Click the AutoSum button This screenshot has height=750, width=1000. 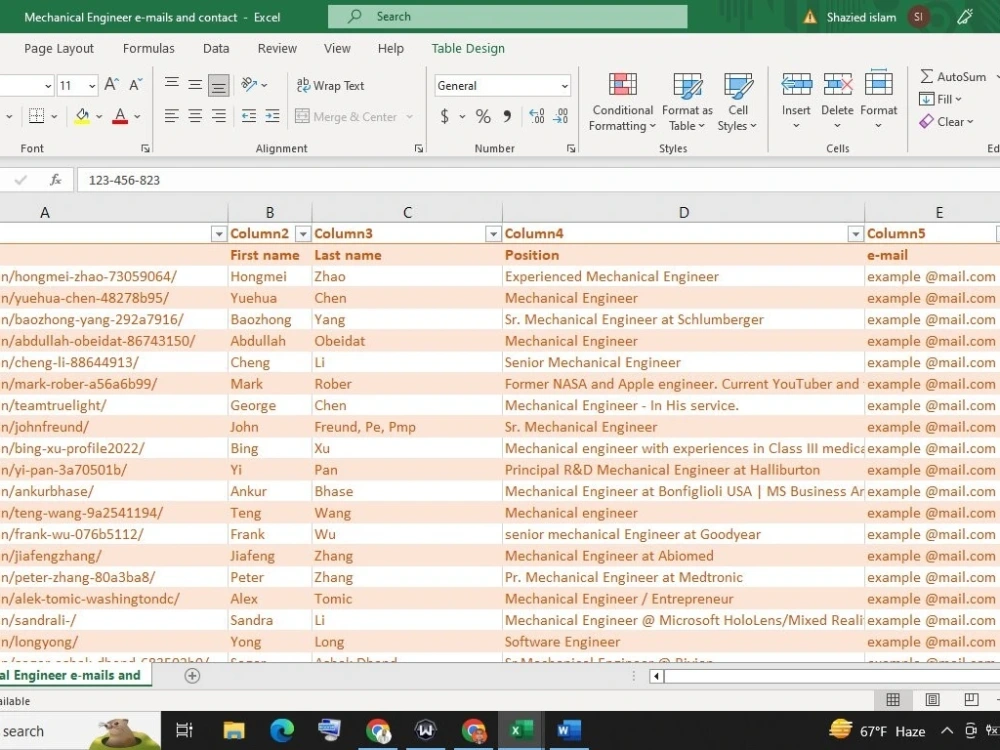[953, 77]
